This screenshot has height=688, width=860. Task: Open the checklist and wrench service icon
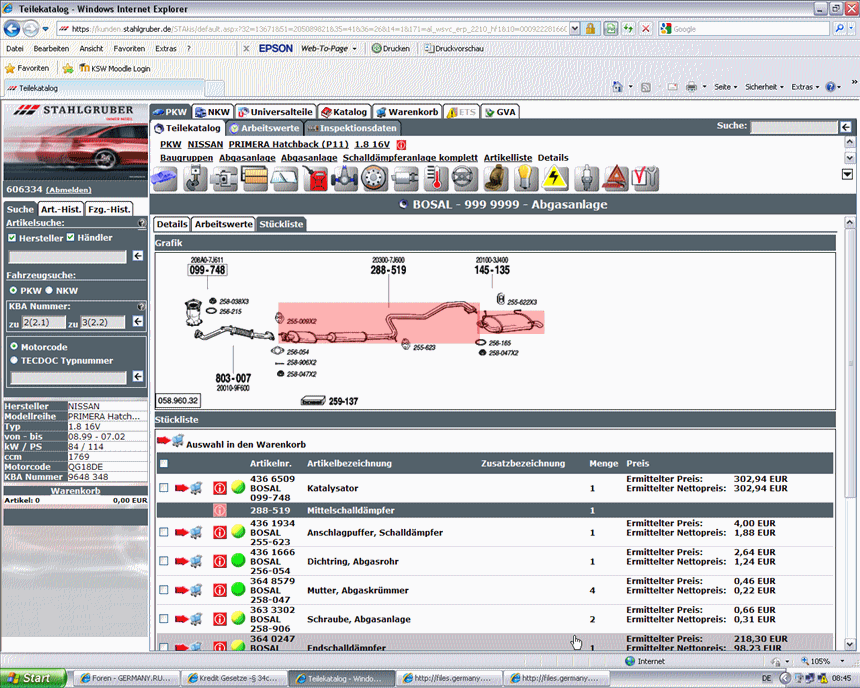pos(645,179)
